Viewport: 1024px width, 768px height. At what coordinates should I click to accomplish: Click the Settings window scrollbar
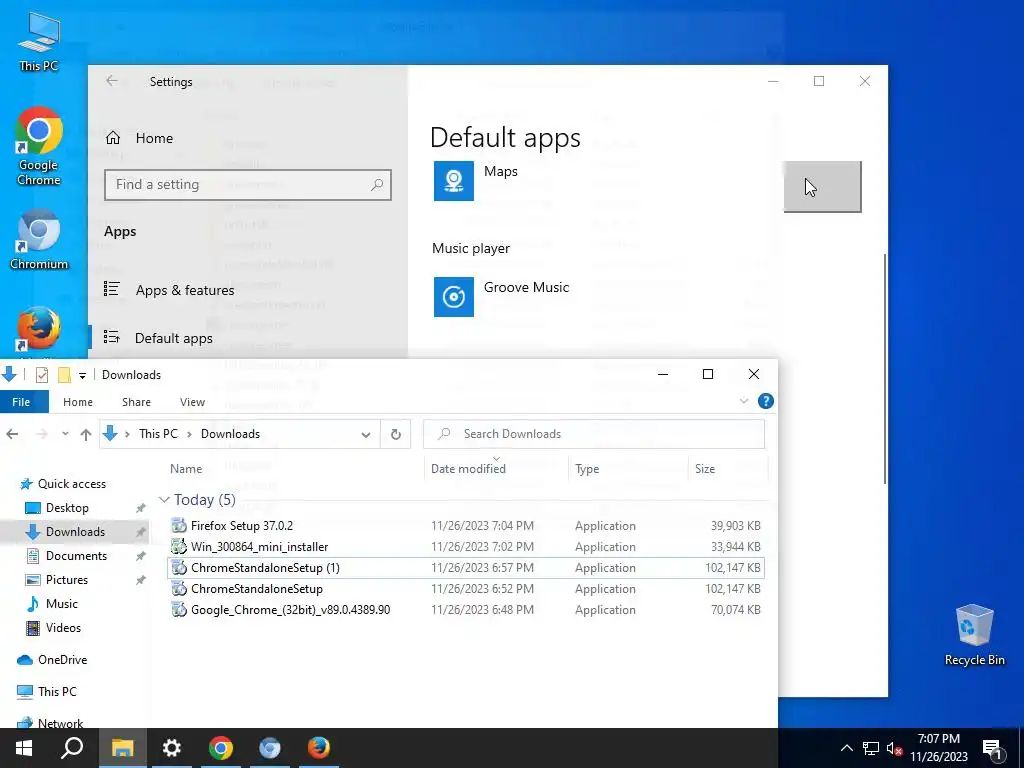coord(885,369)
